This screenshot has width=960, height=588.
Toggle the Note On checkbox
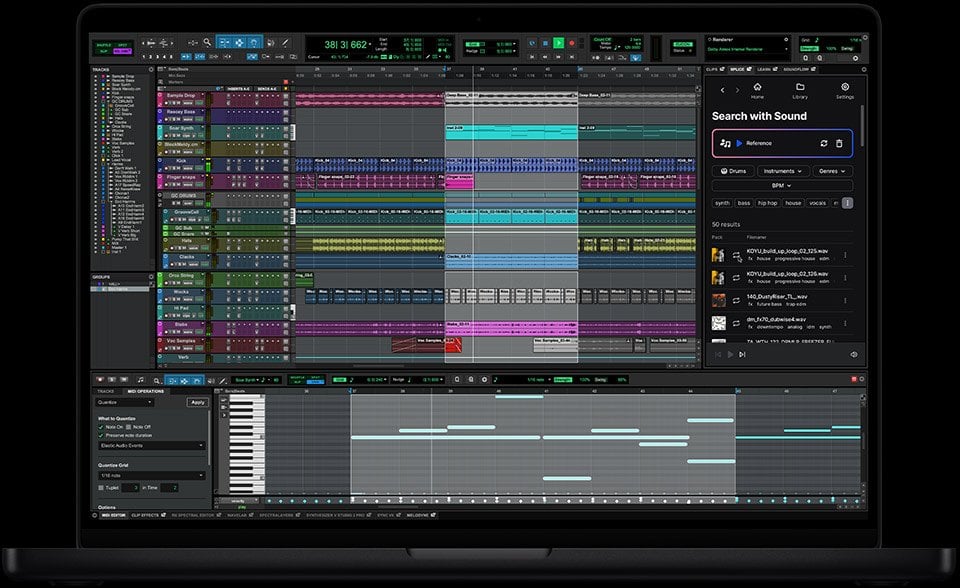point(101,427)
